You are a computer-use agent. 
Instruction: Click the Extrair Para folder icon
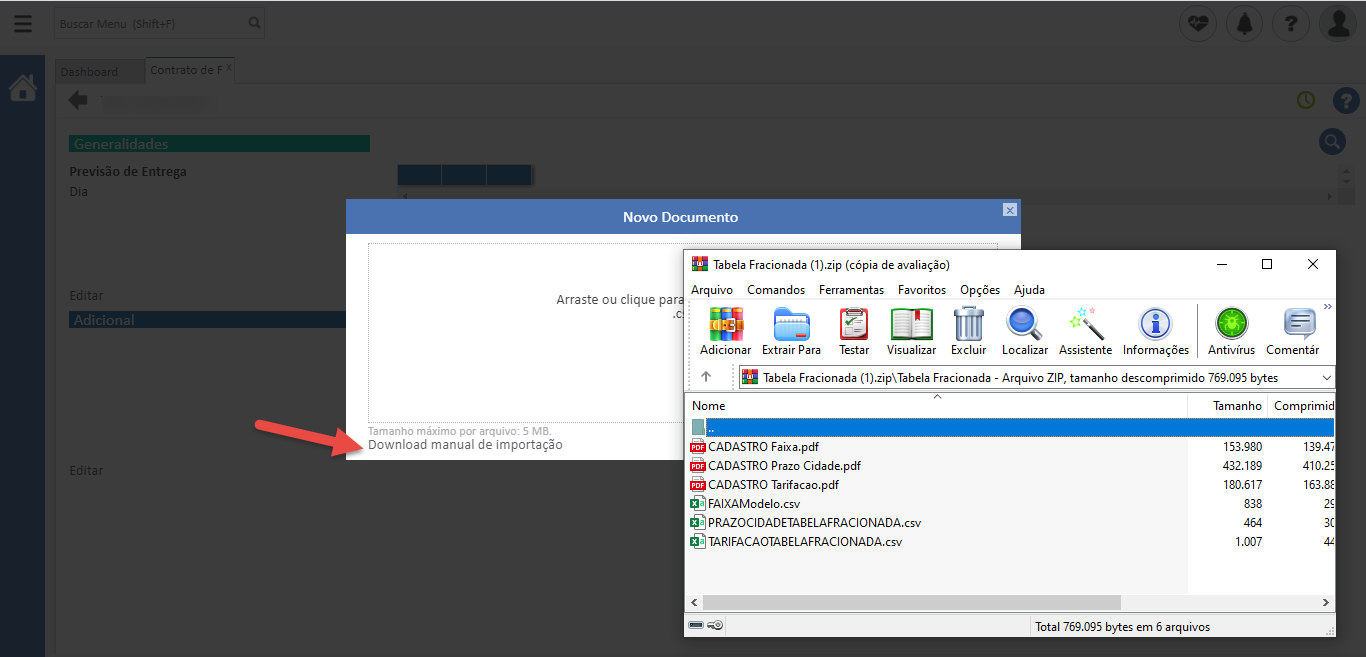(791, 325)
